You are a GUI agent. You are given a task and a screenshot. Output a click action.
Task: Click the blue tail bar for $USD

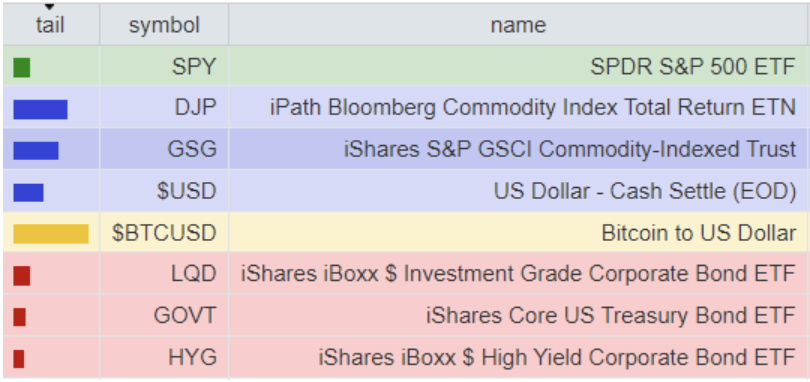pyautogui.click(x=28, y=192)
